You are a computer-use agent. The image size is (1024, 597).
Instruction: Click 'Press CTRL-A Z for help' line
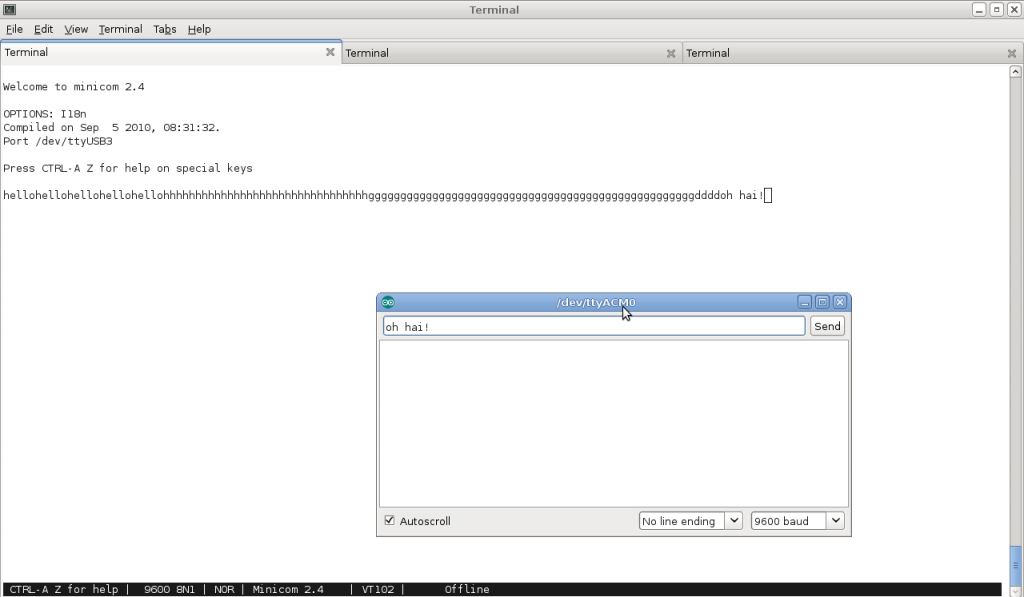point(128,169)
